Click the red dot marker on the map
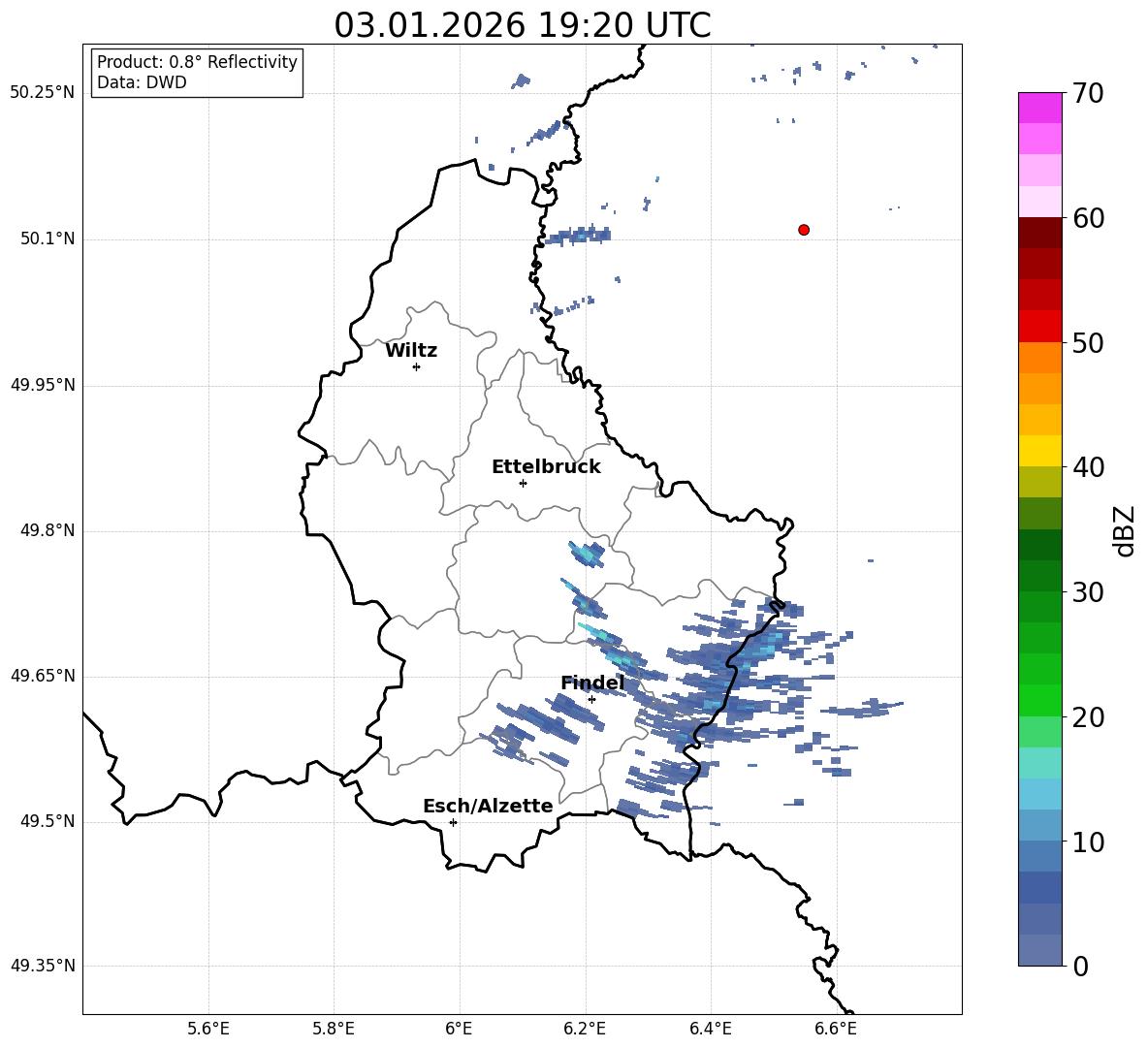The width and height of the screenshot is (1148, 1048). 804,230
